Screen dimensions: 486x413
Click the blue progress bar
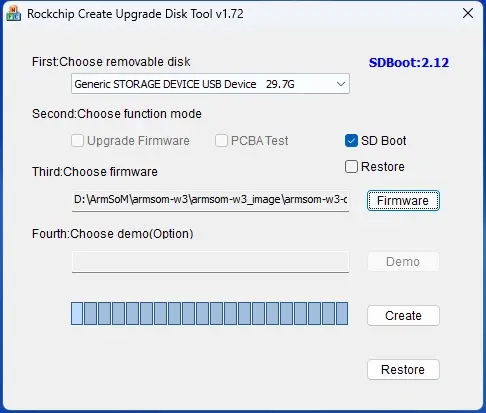209,313
